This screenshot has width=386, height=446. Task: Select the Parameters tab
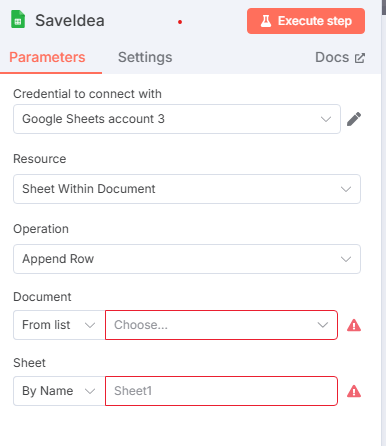pos(47,57)
